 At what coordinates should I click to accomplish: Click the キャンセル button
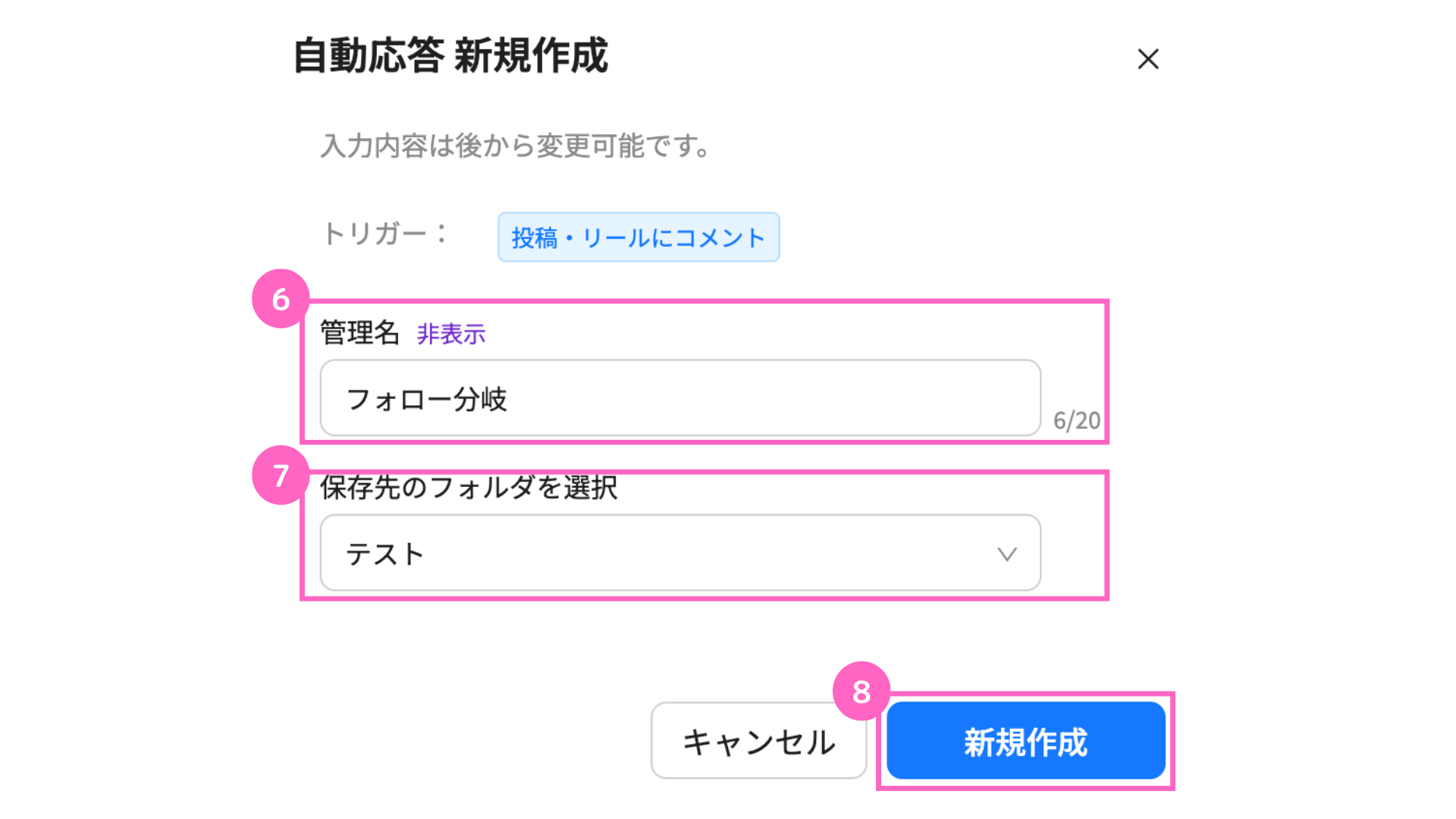click(758, 741)
